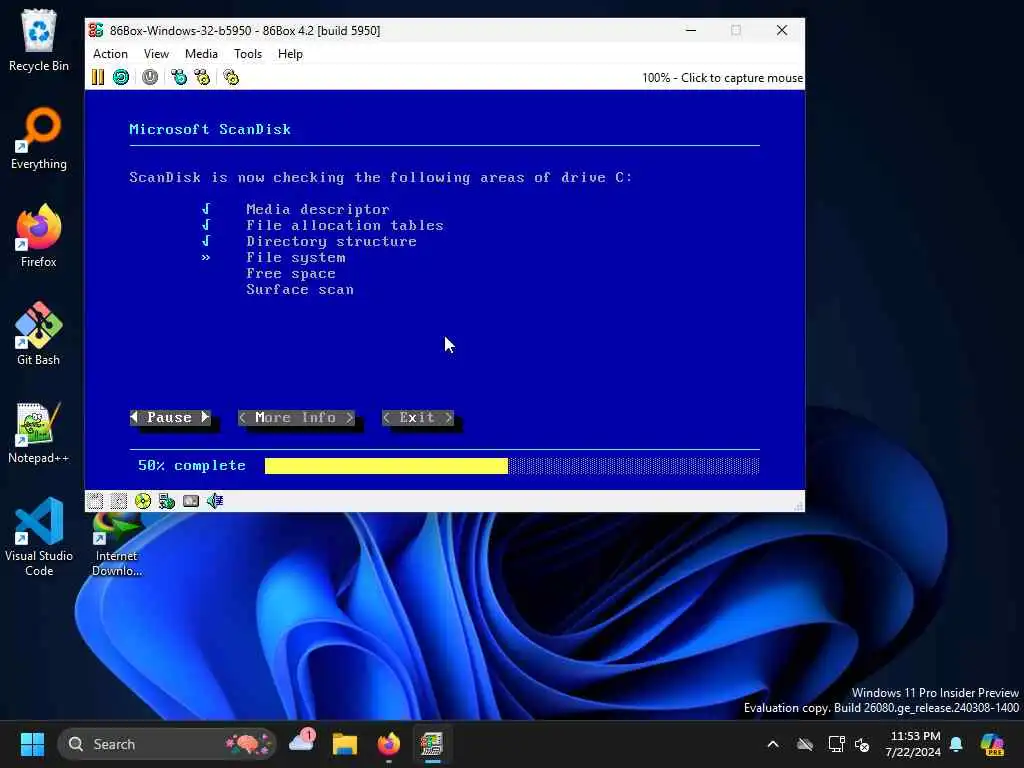Click the 'Microsoft ScanDisk' heading
1024x768 pixels.
(x=210, y=129)
